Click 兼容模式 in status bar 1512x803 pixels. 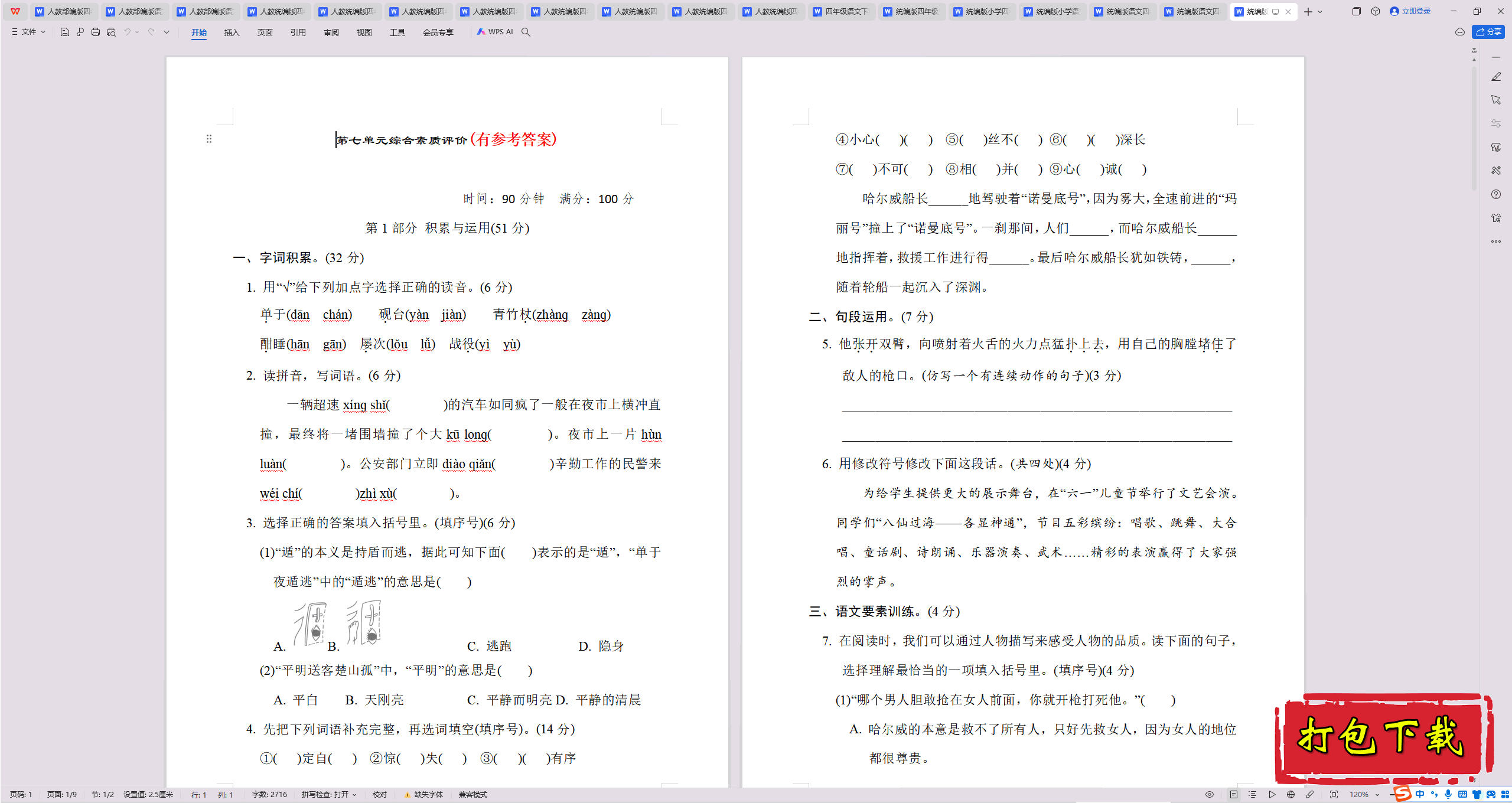[x=473, y=795]
